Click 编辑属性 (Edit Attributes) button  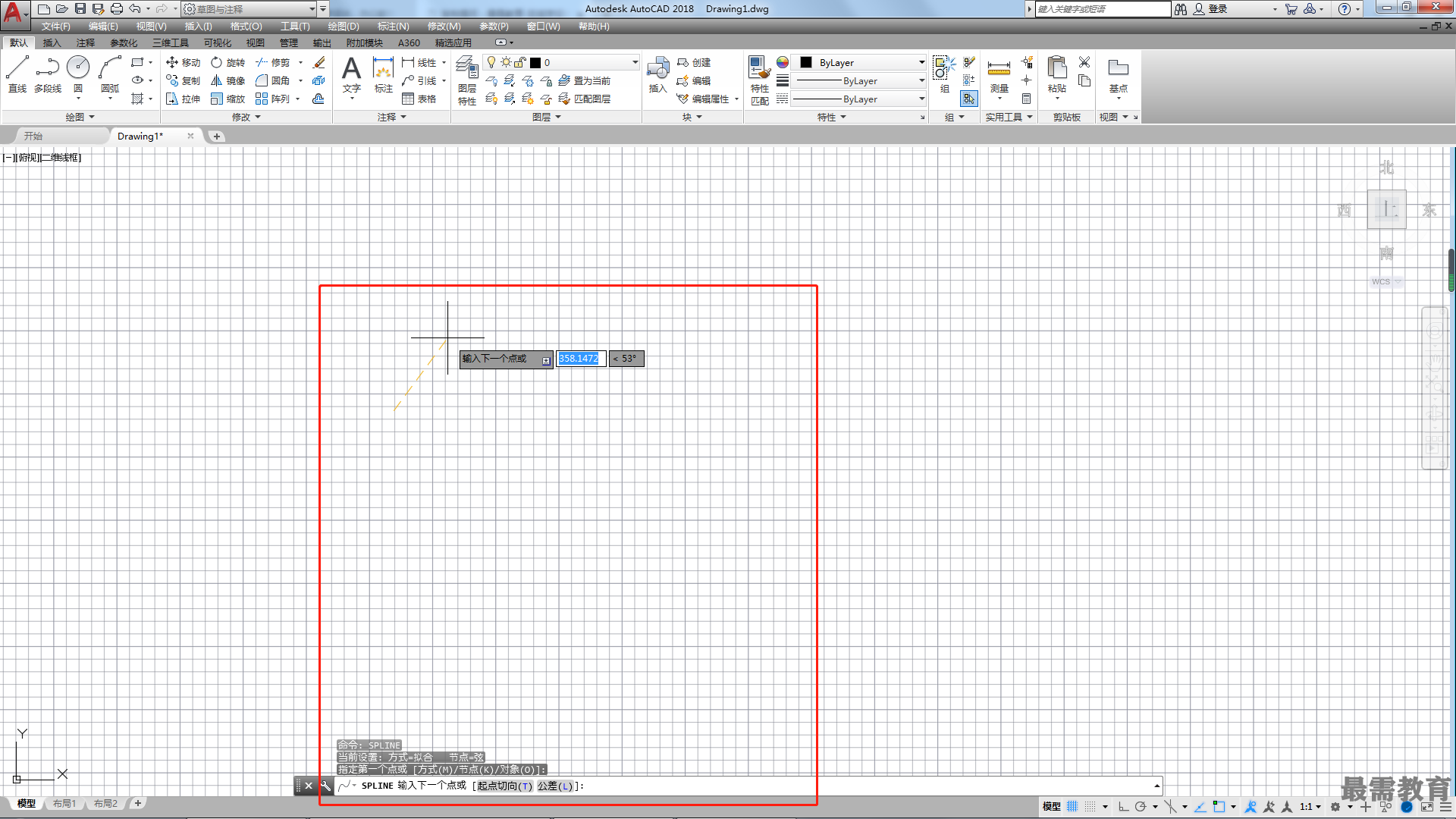pyautogui.click(x=703, y=99)
